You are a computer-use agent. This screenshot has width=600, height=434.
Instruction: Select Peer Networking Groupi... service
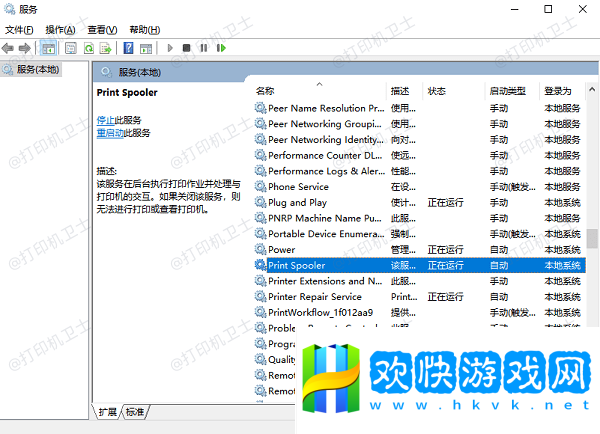pos(420,124)
